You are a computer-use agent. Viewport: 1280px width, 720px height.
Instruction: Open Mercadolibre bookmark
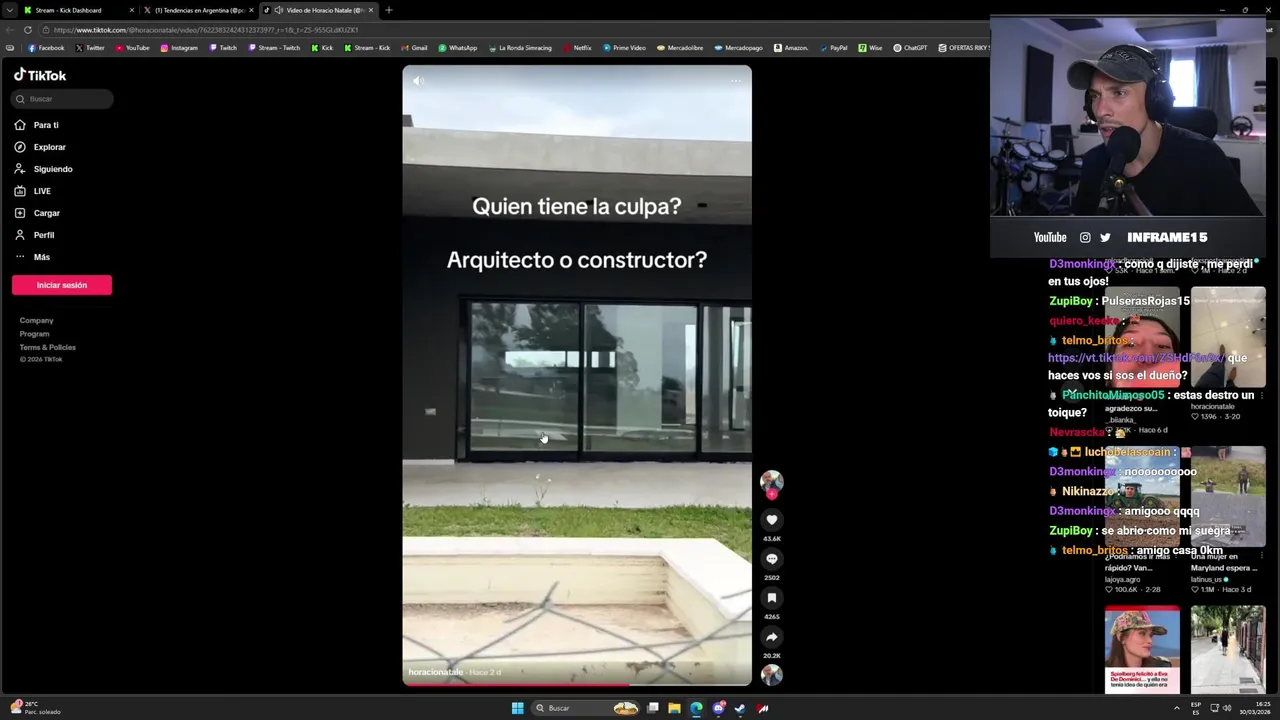tap(679, 48)
